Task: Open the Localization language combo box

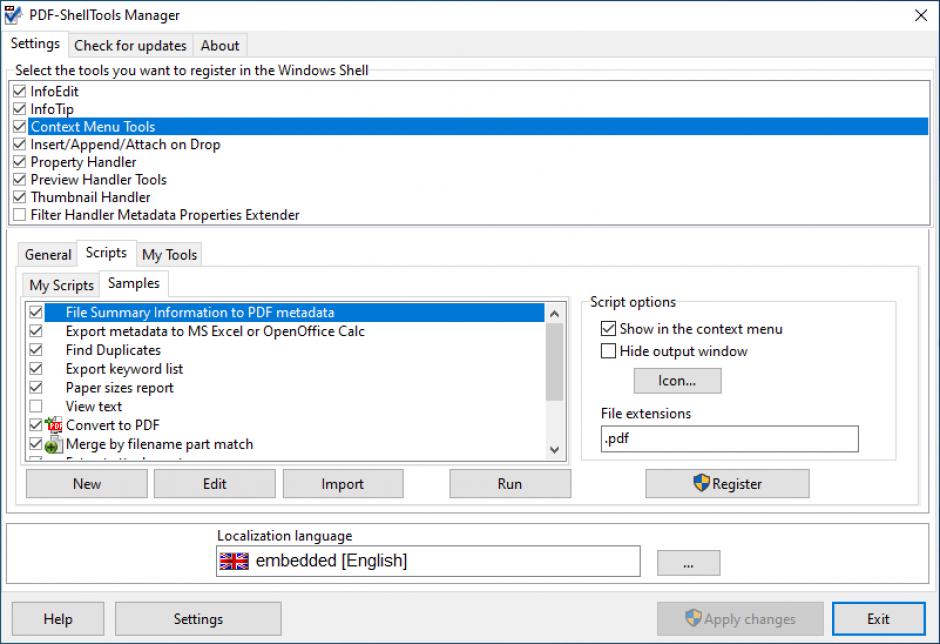Action: tap(428, 561)
